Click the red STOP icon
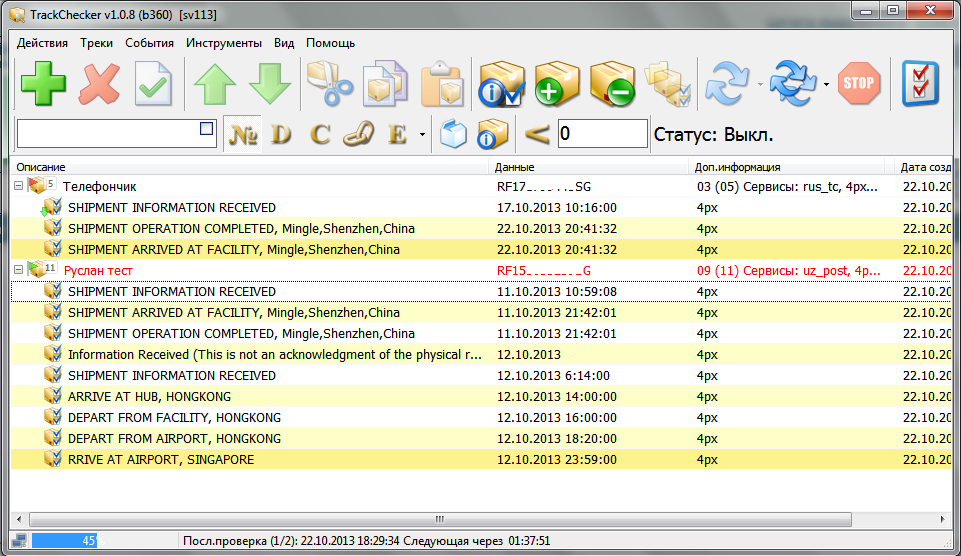The width and height of the screenshot is (961, 556). pyautogui.click(x=858, y=84)
